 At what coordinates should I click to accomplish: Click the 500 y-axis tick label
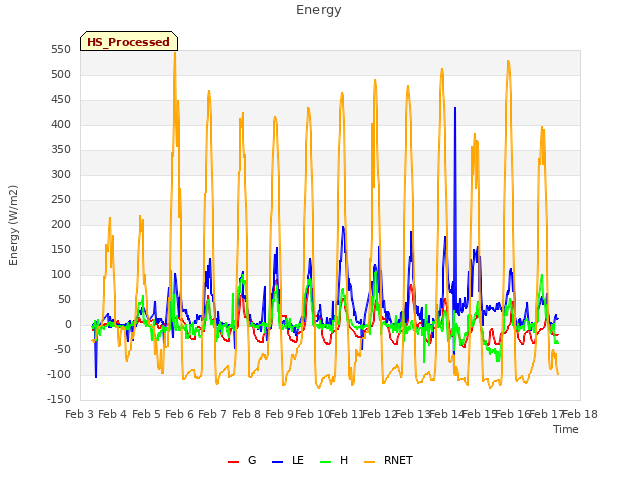(x=61, y=75)
